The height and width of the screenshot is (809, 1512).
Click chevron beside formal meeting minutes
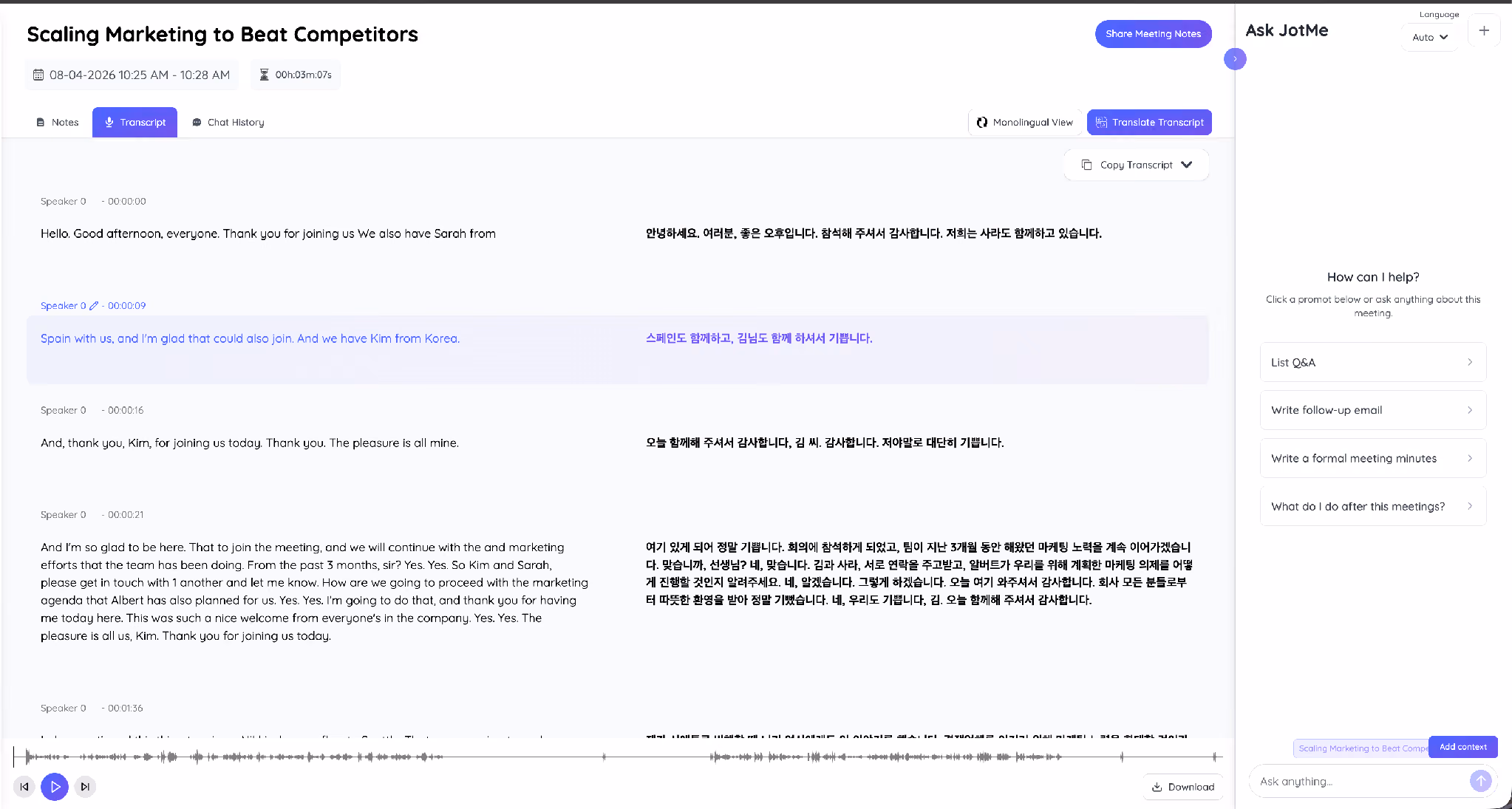coord(1470,458)
